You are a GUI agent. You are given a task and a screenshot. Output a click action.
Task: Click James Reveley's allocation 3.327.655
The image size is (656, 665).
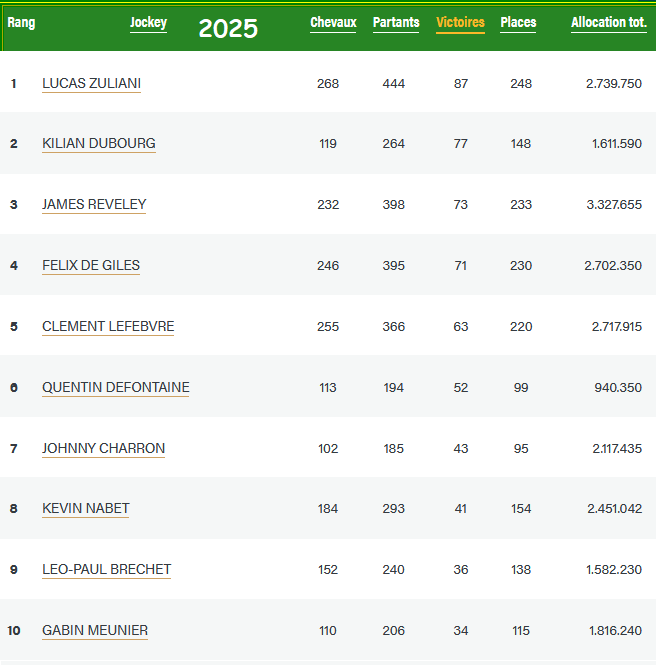(x=613, y=205)
